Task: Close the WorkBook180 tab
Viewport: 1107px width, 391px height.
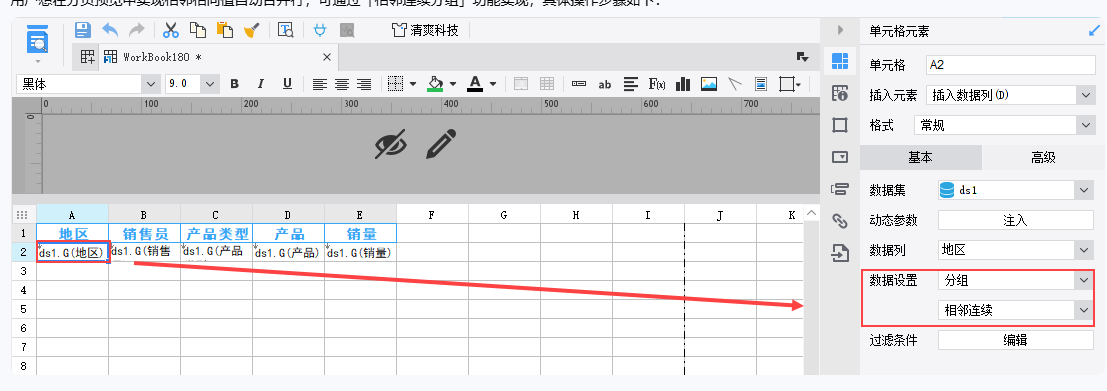Action: [x=327, y=57]
